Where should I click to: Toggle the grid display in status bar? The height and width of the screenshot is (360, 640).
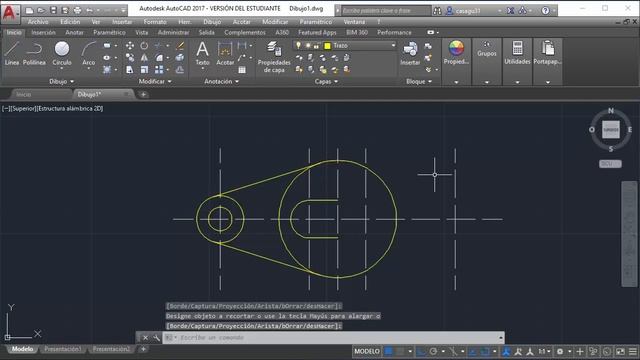pyautogui.click(x=388, y=351)
